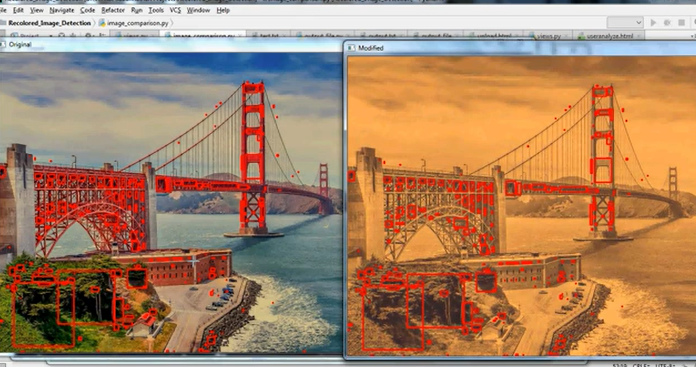Open the Run menu
This screenshot has height=367, width=696.
point(137,10)
